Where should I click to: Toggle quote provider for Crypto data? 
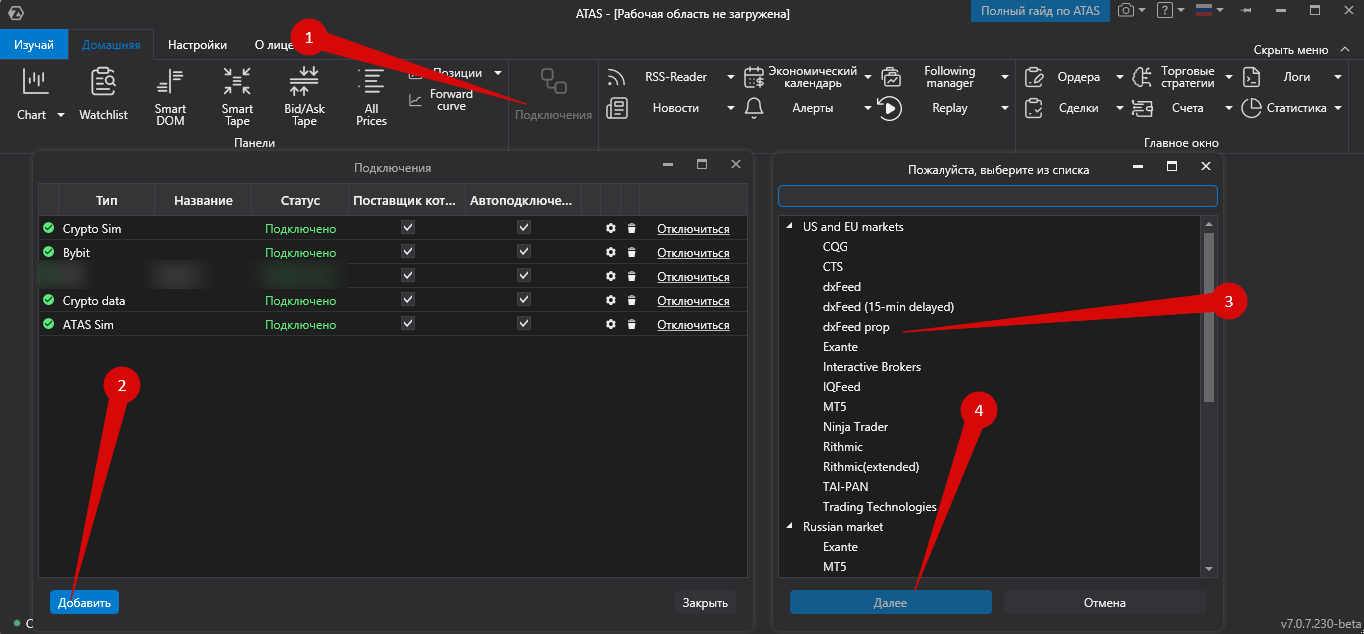point(407,300)
